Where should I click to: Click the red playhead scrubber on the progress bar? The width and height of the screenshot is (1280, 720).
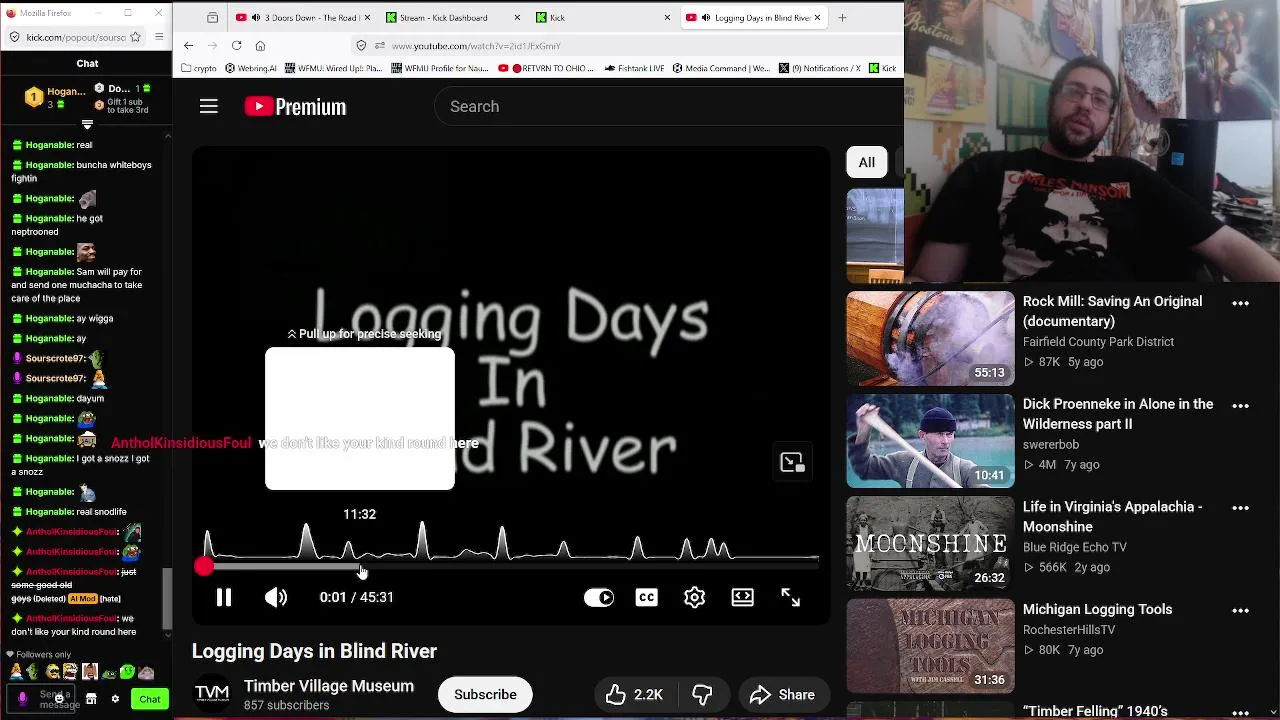coord(204,566)
